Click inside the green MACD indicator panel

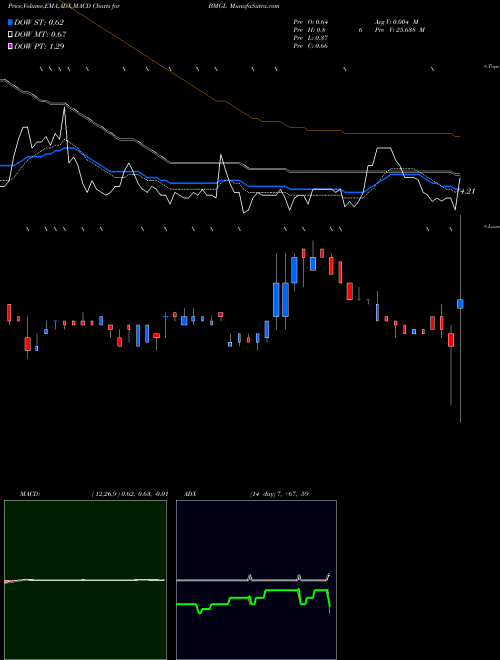pos(85,580)
